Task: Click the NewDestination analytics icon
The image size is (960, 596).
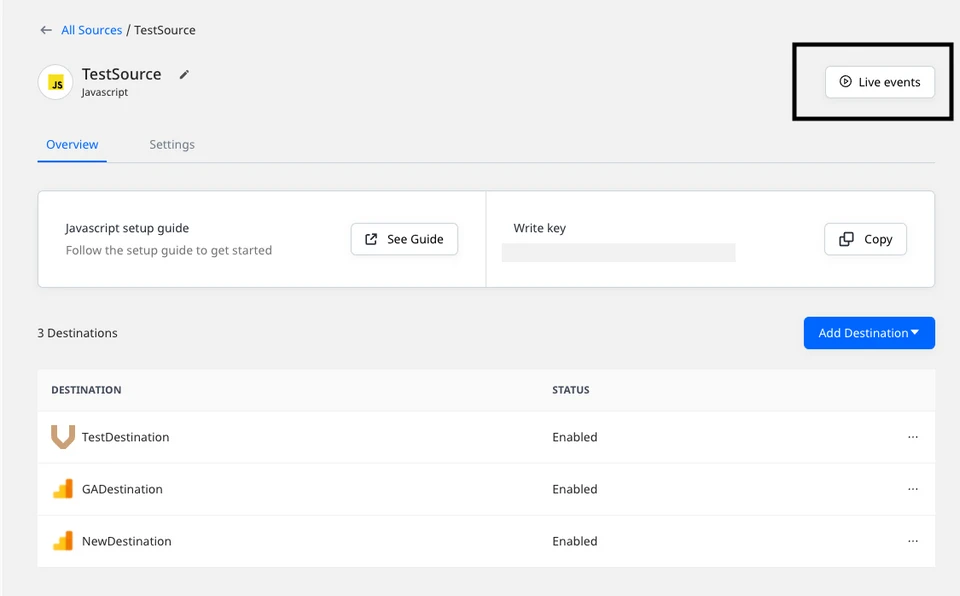Action: pos(63,541)
